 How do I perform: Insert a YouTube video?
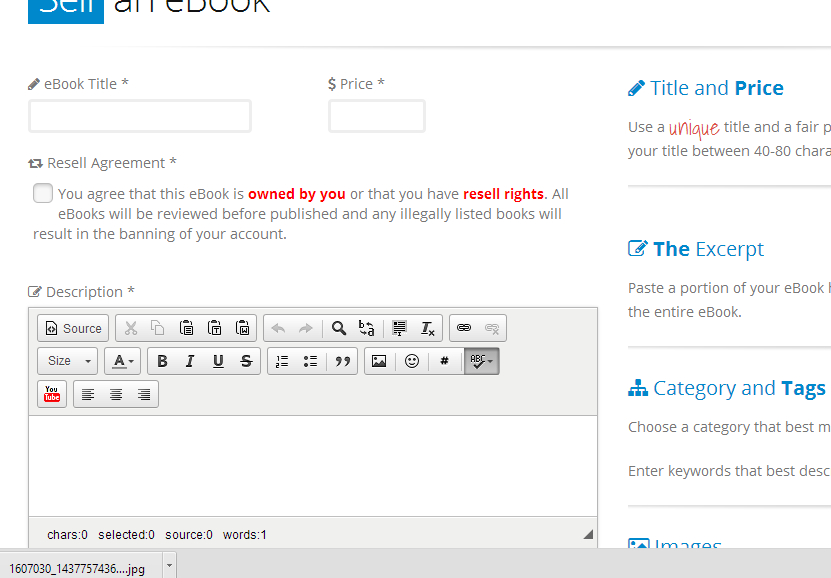click(x=52, y=394)
